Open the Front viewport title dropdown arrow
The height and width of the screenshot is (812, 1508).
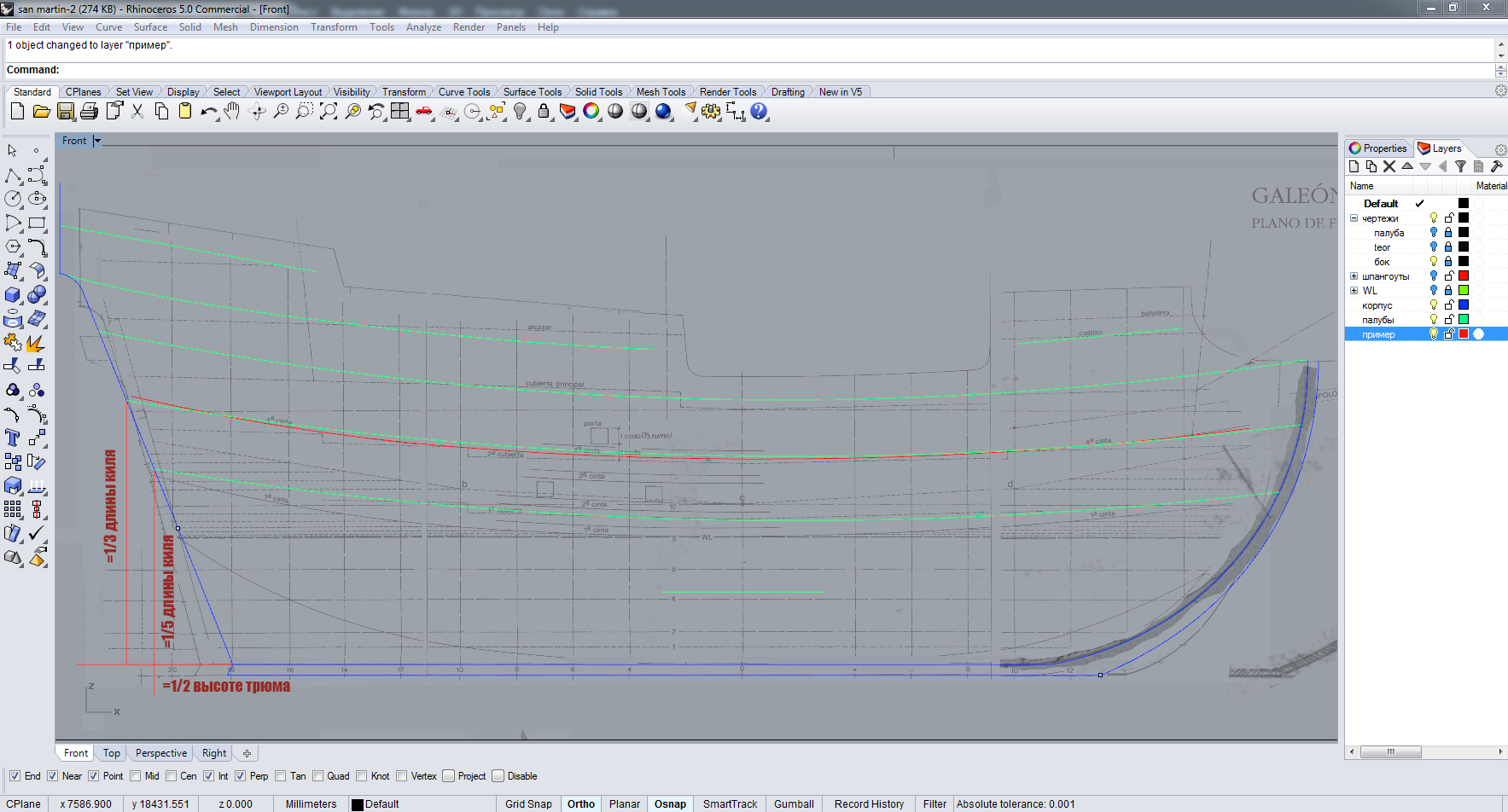[97, 141]
